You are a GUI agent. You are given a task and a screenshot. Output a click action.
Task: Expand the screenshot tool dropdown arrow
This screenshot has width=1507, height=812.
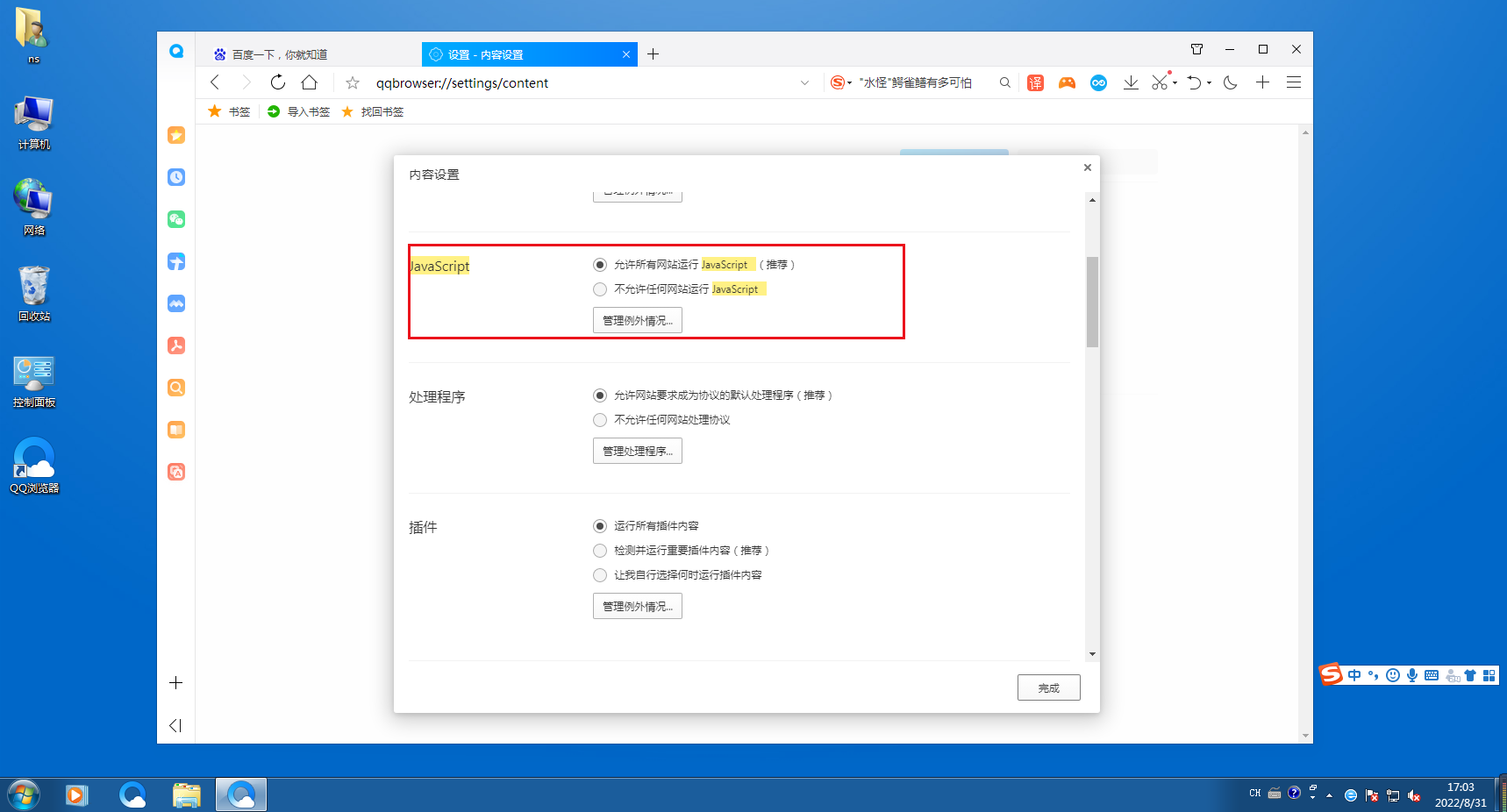point(1175,83)
